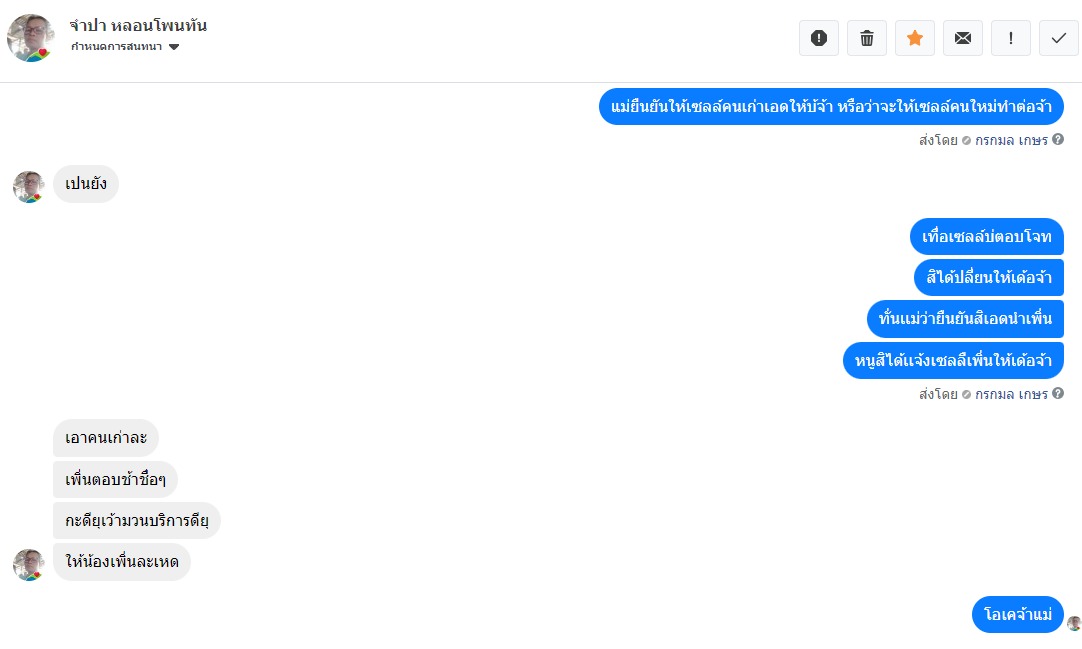Click help icon beside first กรกมล เกษร
The image size is (1082, 649).
pos(1058,139)
